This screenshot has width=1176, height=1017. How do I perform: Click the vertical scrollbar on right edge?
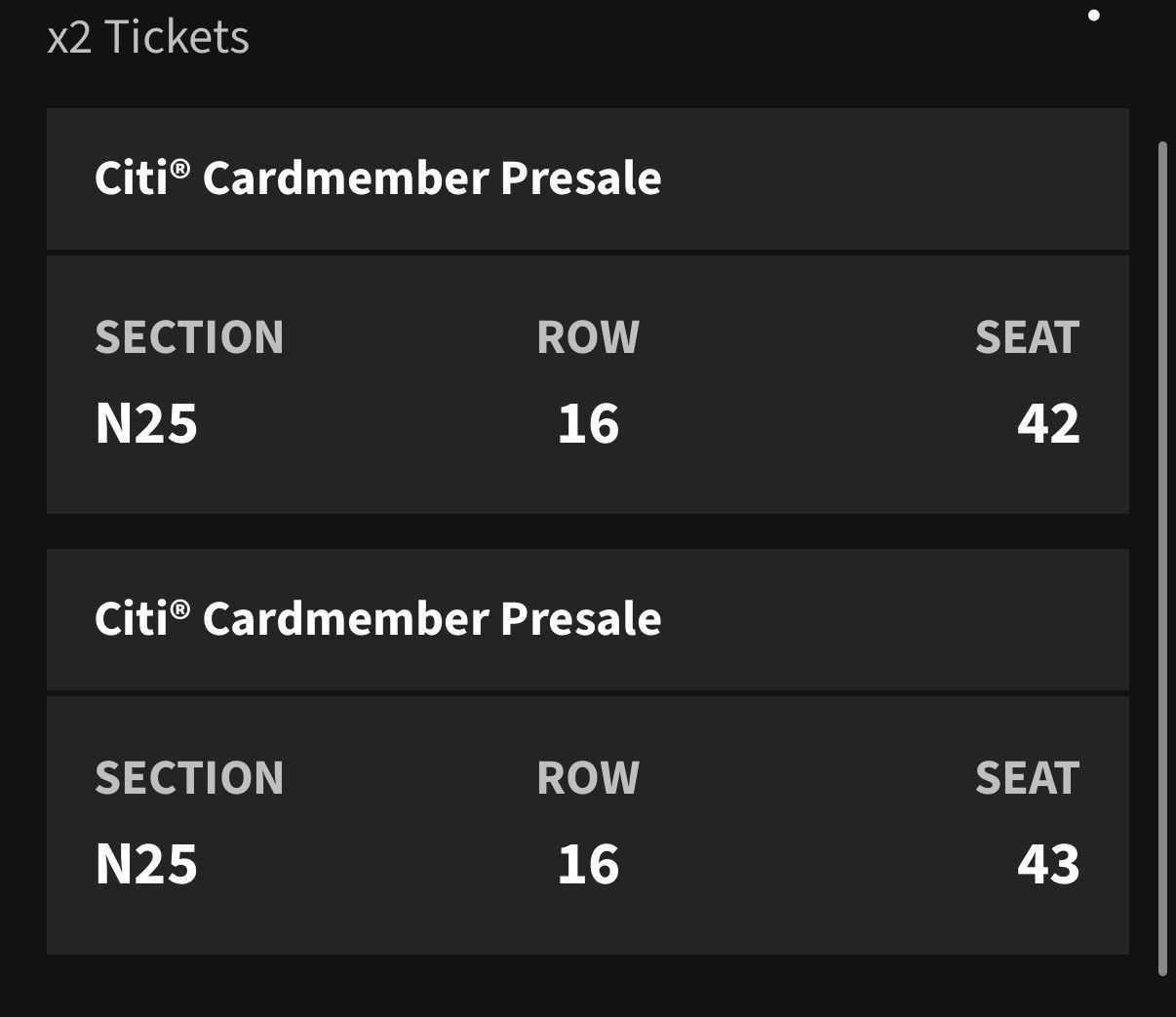(1161, 558)
